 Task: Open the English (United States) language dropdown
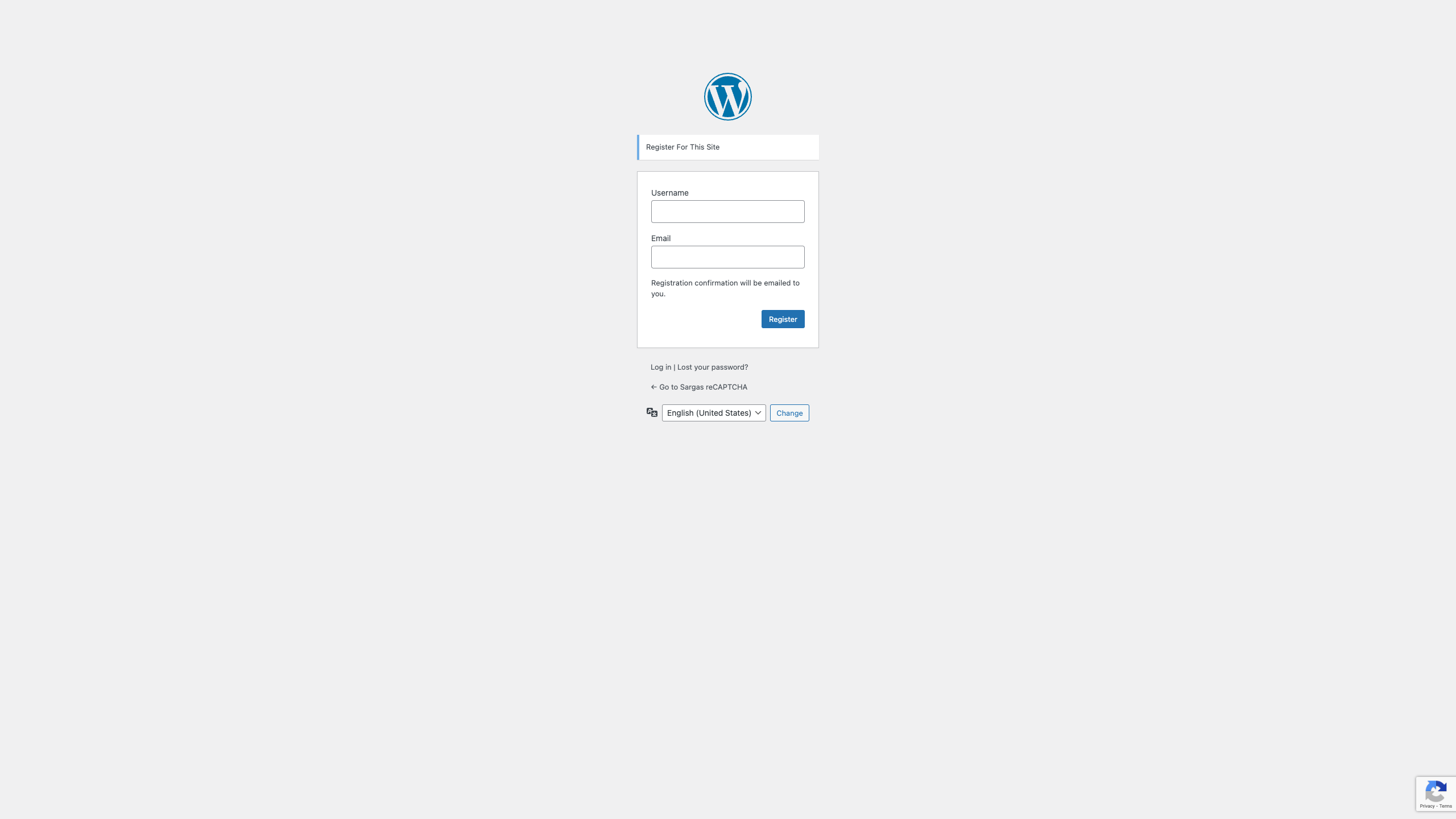714,413
